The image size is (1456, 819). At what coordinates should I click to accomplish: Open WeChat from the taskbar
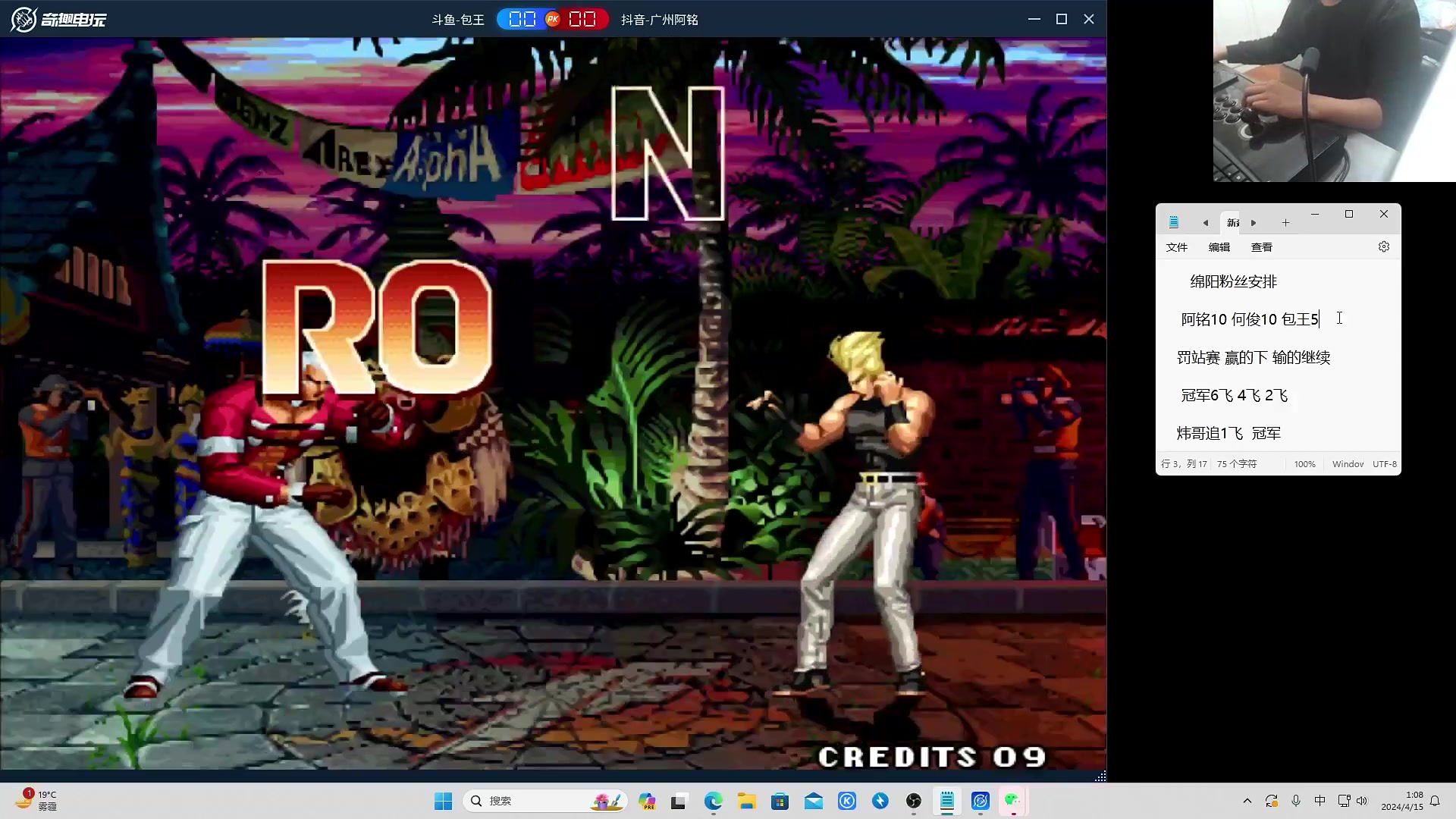pyautogui.click(x=1013, y=801)
